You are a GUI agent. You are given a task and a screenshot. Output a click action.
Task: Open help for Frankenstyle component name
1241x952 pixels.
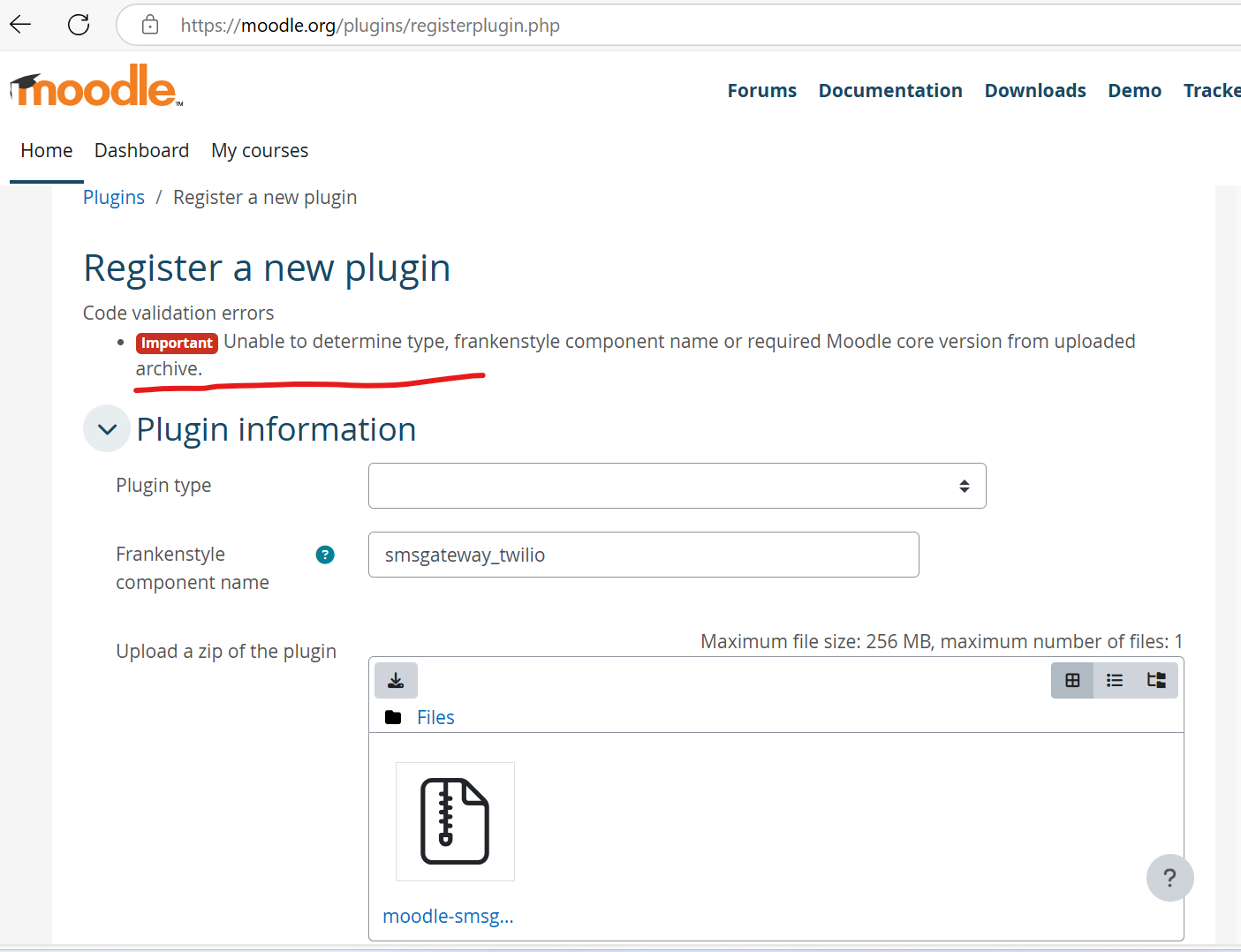pyautogui.click(x=325, y=555)
